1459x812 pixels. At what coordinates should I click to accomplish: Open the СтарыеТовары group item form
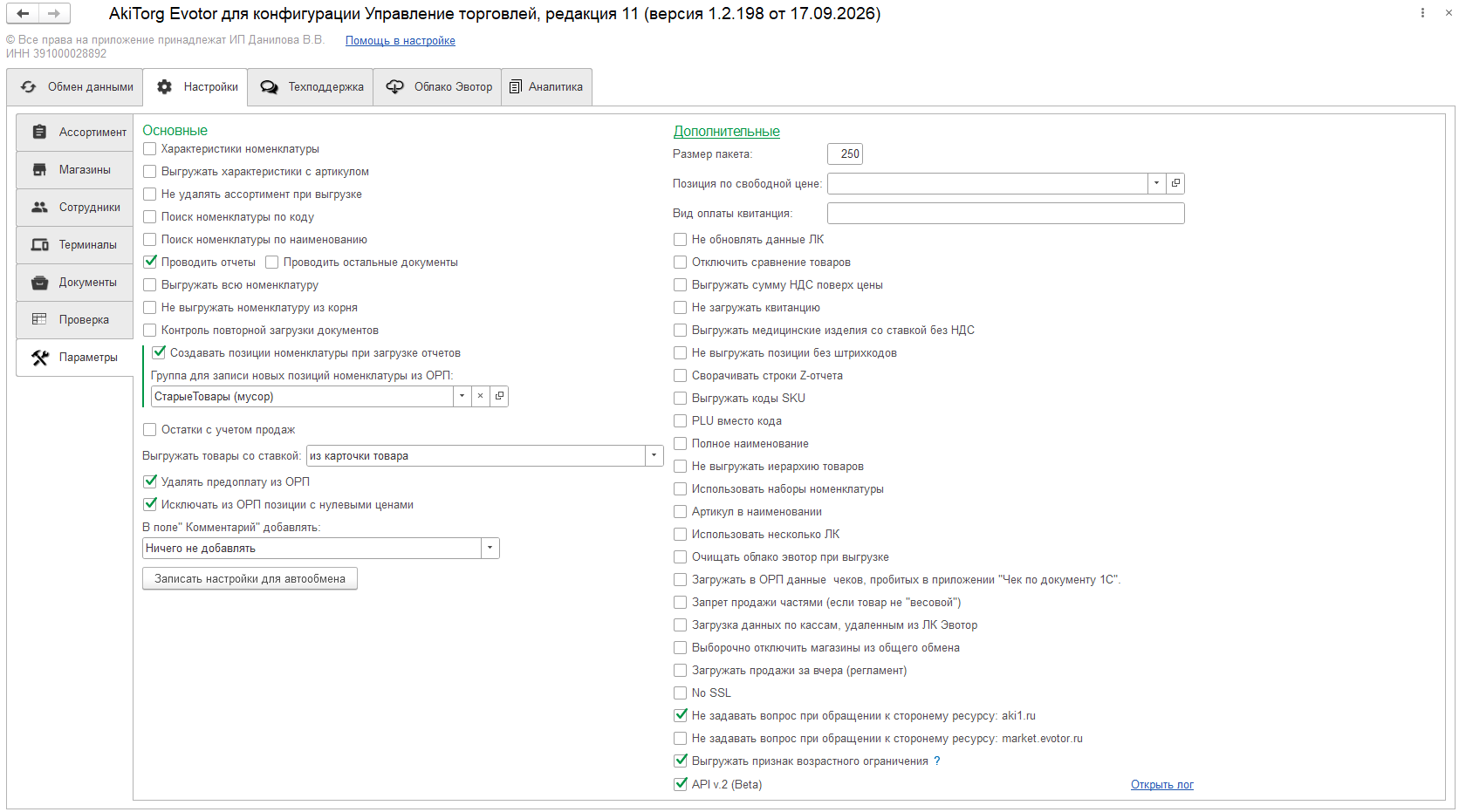pos(499,396)
